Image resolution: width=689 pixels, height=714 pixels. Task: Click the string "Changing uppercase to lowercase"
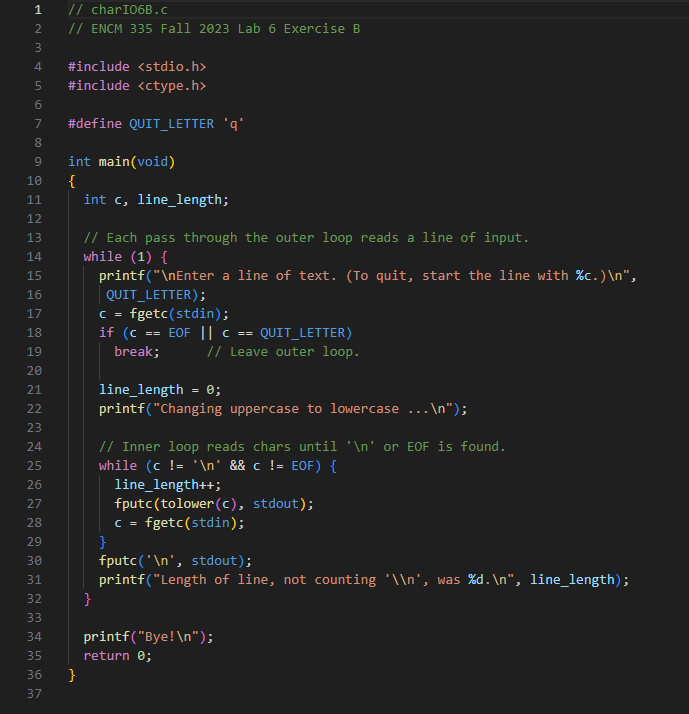[x=280, y=409]
